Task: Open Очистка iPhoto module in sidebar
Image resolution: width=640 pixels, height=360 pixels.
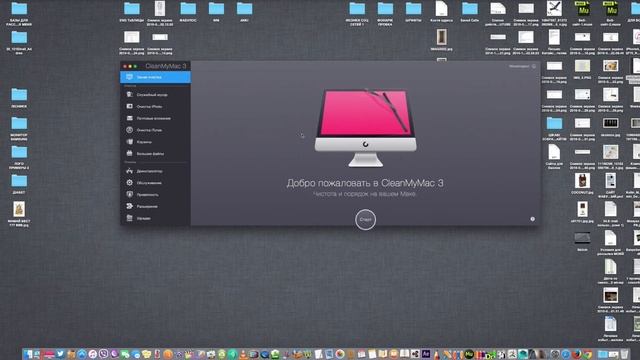Action: pyautogui.click(x=155, y=107)
